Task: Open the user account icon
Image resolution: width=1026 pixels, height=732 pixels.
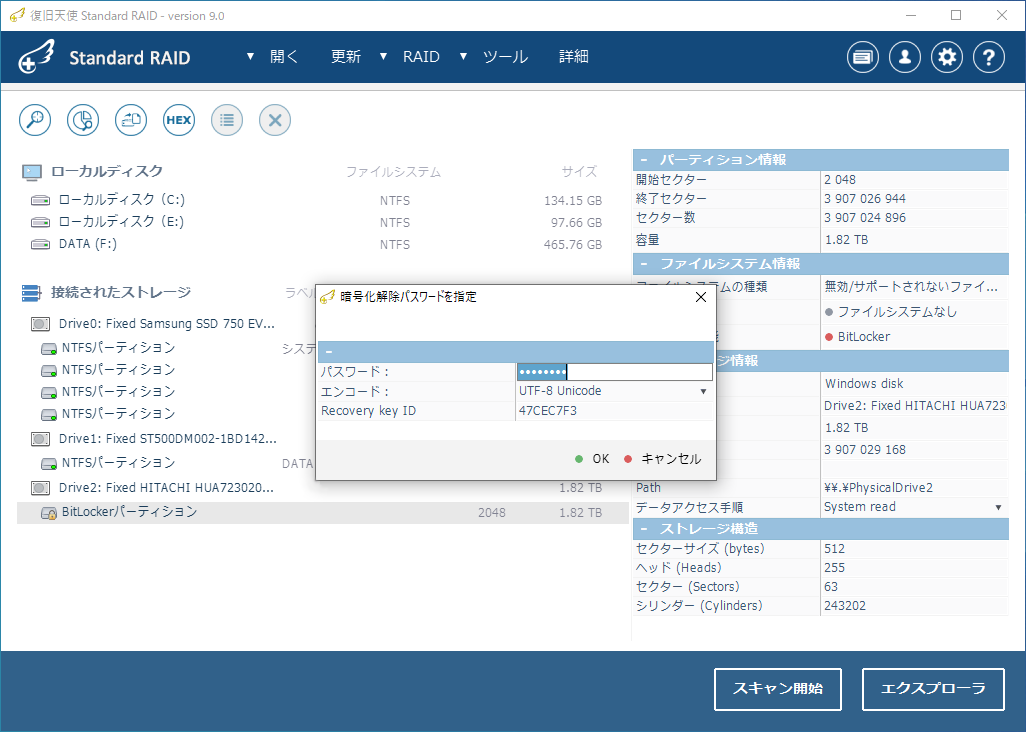Action: 905,58
